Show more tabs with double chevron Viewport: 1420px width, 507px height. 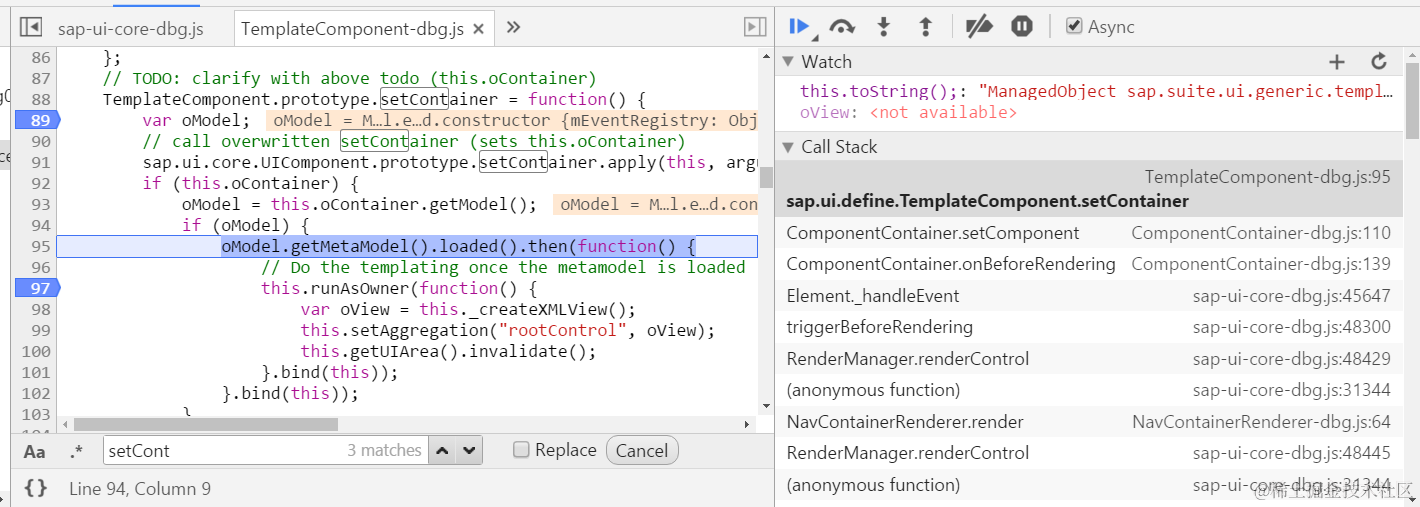[513, 27]
